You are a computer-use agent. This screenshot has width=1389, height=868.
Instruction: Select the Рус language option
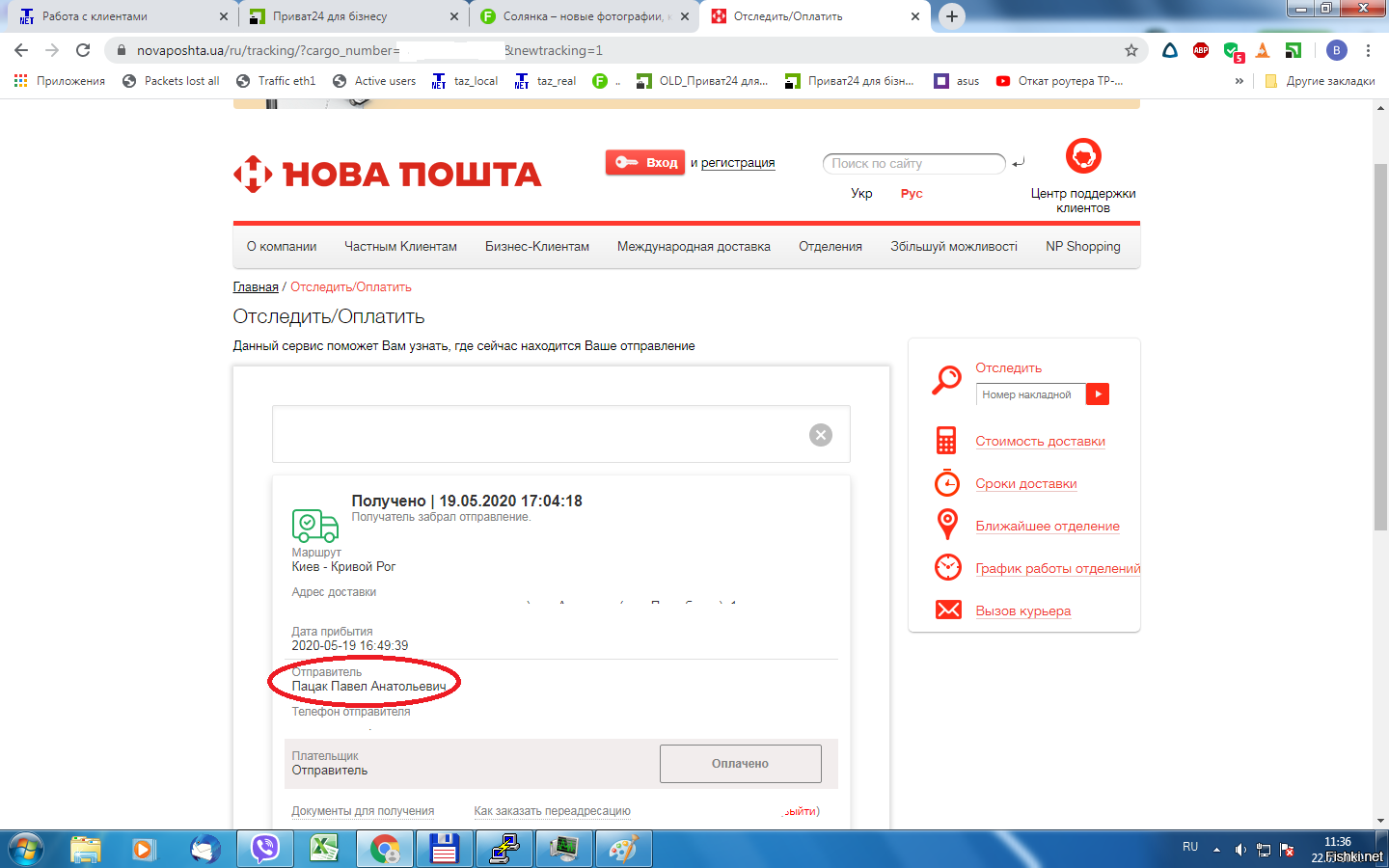[912, 193]
